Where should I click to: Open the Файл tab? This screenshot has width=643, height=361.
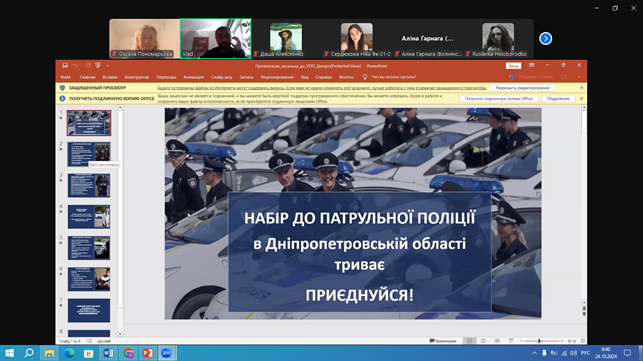tap(66, 77)
